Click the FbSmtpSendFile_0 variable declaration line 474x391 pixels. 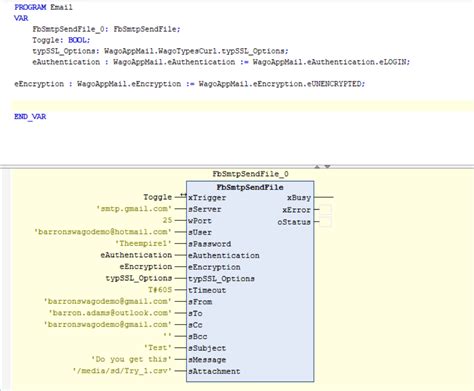coord(106,29)
